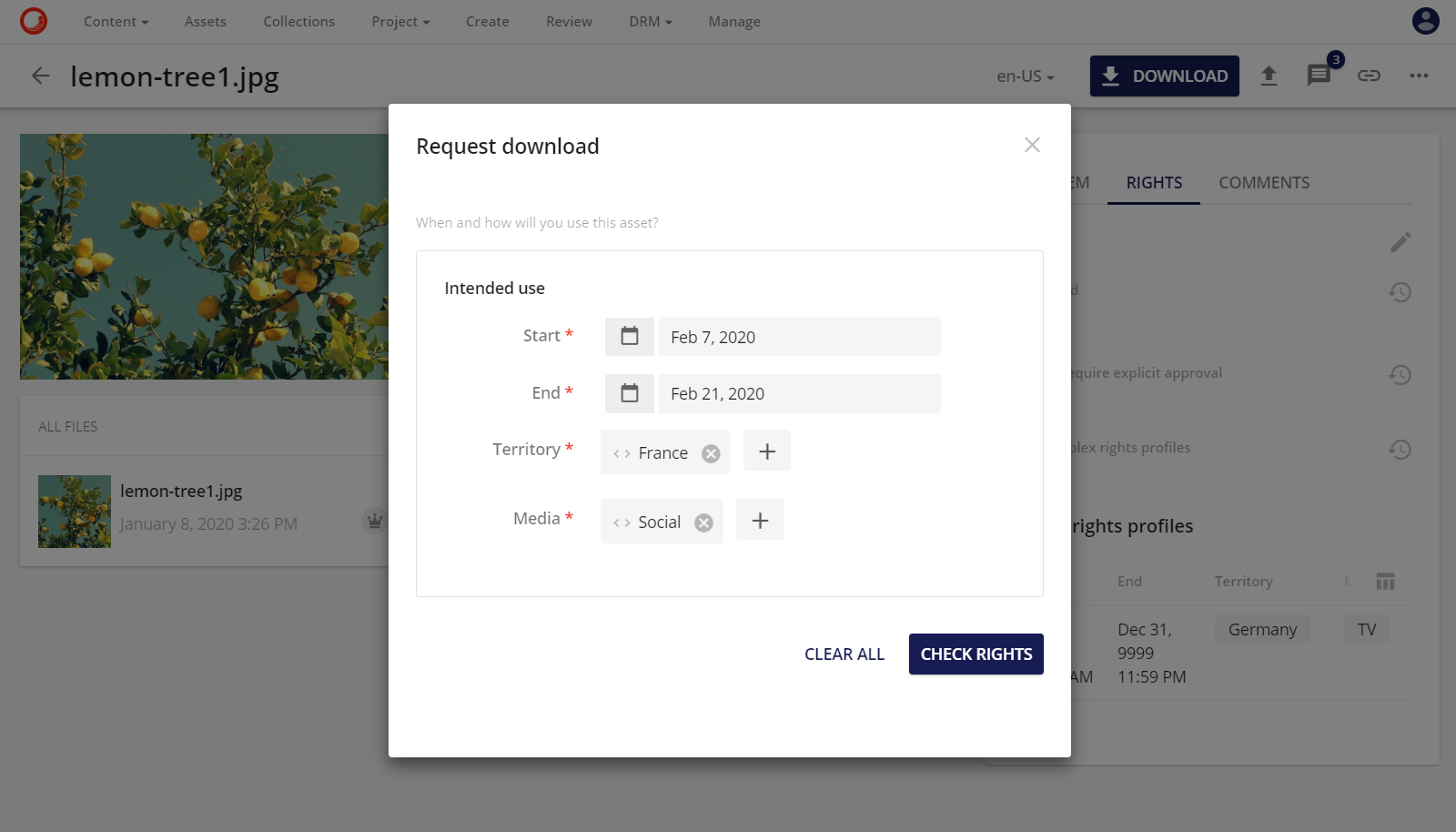Switch to the COMMENTS tab
The width and height of the screenshot is (1456, 832).
1264,183
